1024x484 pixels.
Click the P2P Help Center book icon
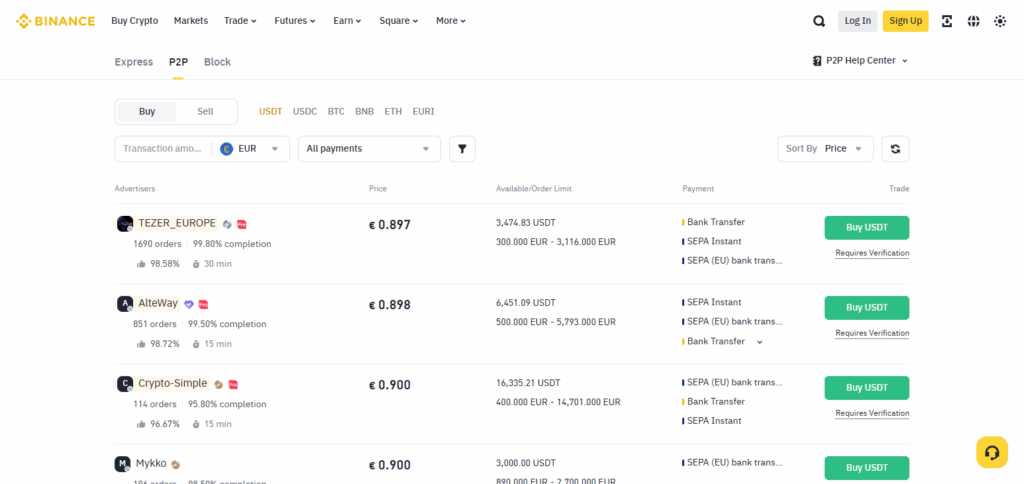click(x=817, y=61)
